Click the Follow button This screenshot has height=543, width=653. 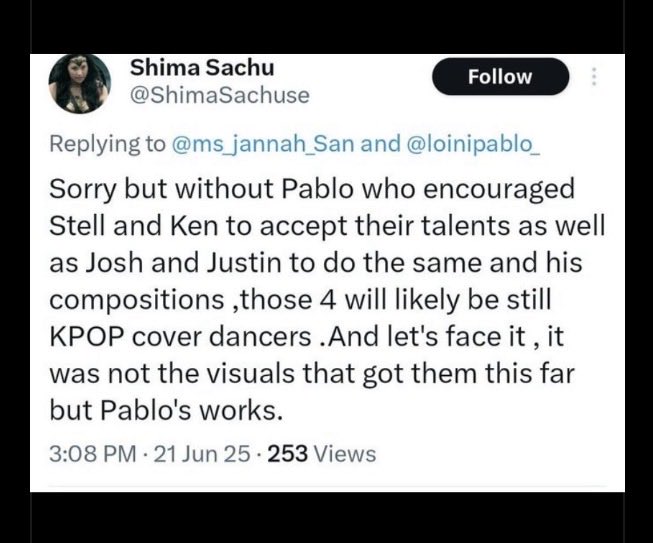pos(500,77)
